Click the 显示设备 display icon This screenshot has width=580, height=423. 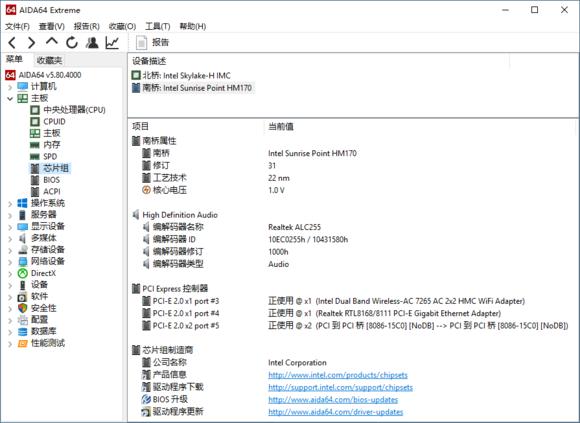(x=23, y=226)
